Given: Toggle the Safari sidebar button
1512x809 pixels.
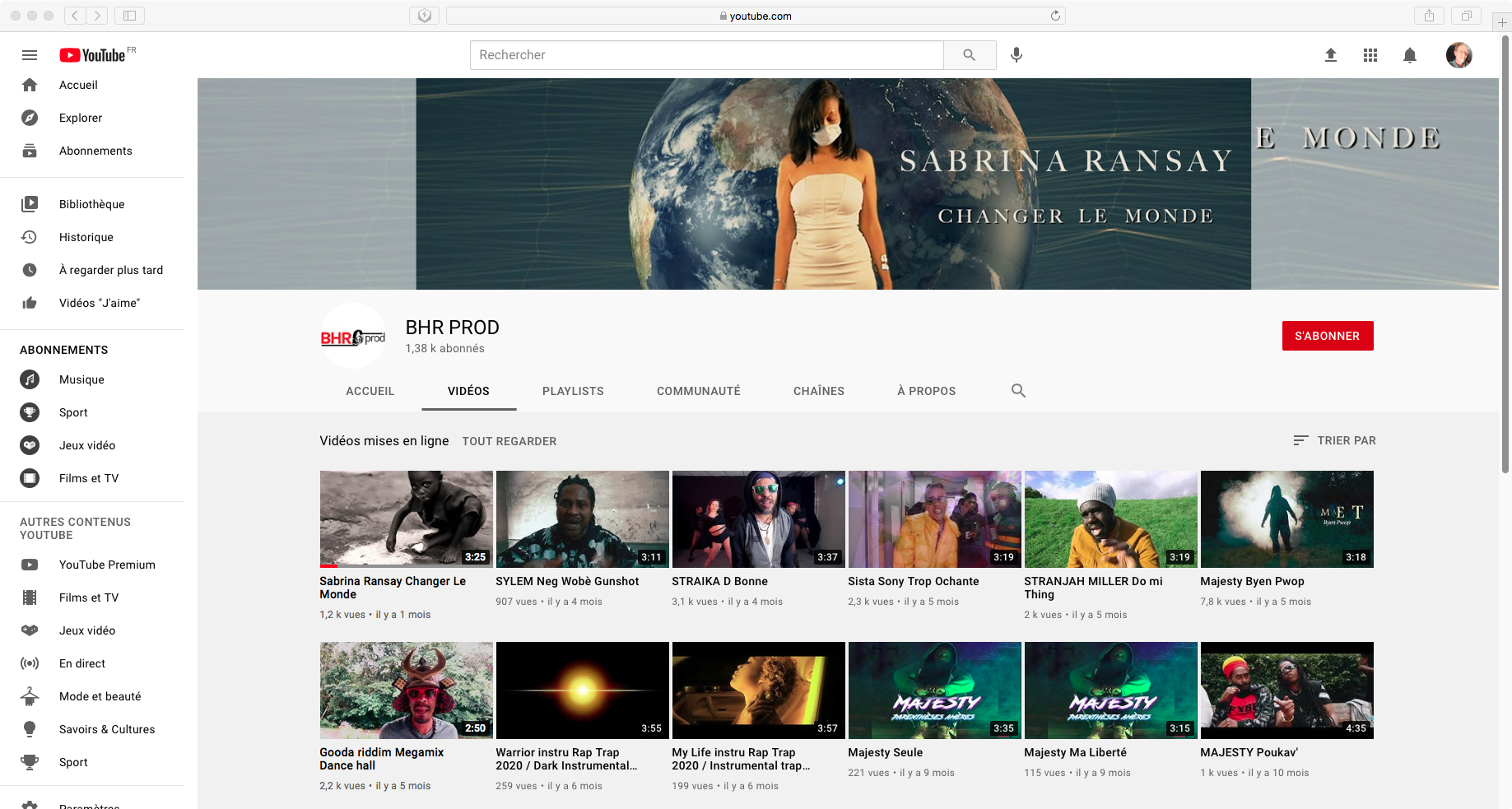Looking at the screenshot, I should [x=129, y=16].
